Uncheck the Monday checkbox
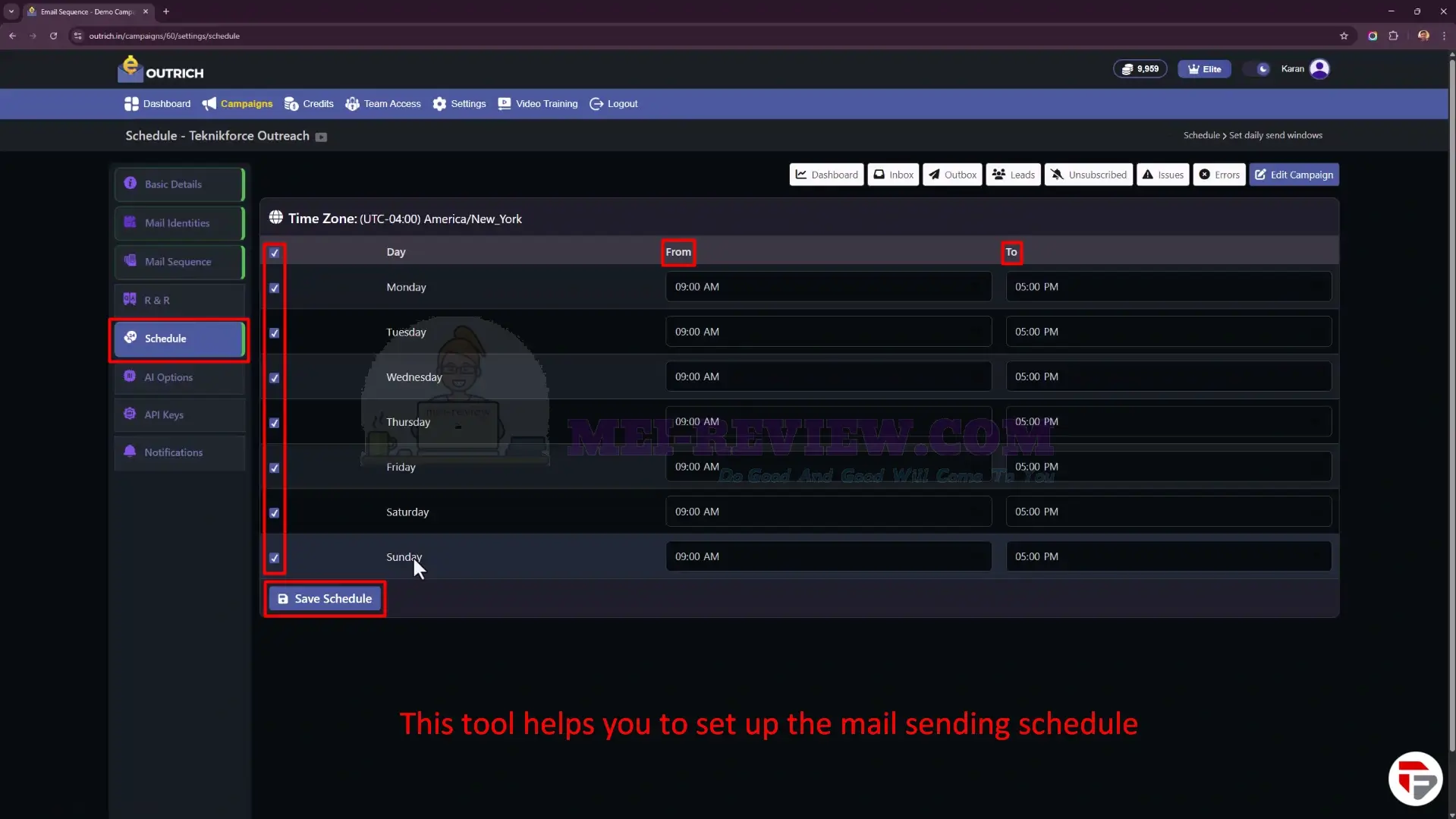This screenshot has width=1456, height=819. click(275, 288)
